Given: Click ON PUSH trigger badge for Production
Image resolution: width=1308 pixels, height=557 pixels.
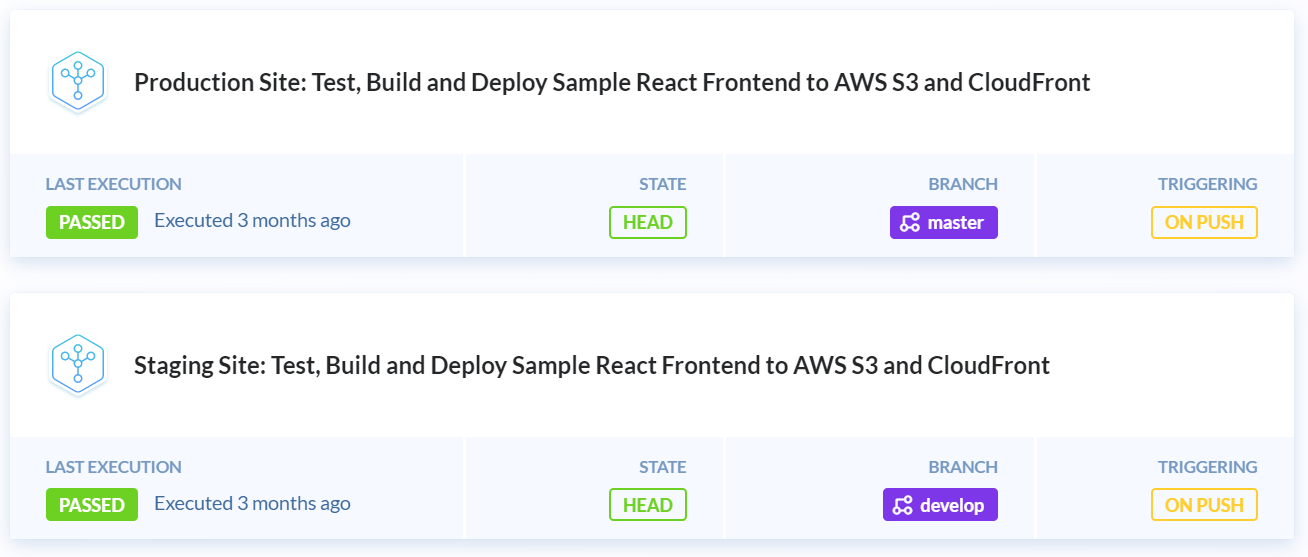Looking at the screenshot, I should coord(1204,222).
